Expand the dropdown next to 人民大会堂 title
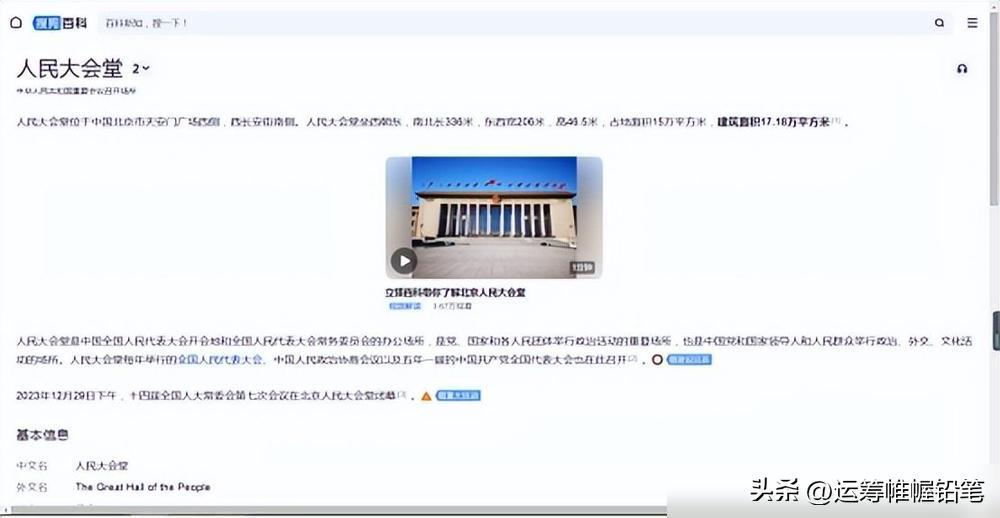The width and height of the screenshot is (1000, 518). (142, 69)
